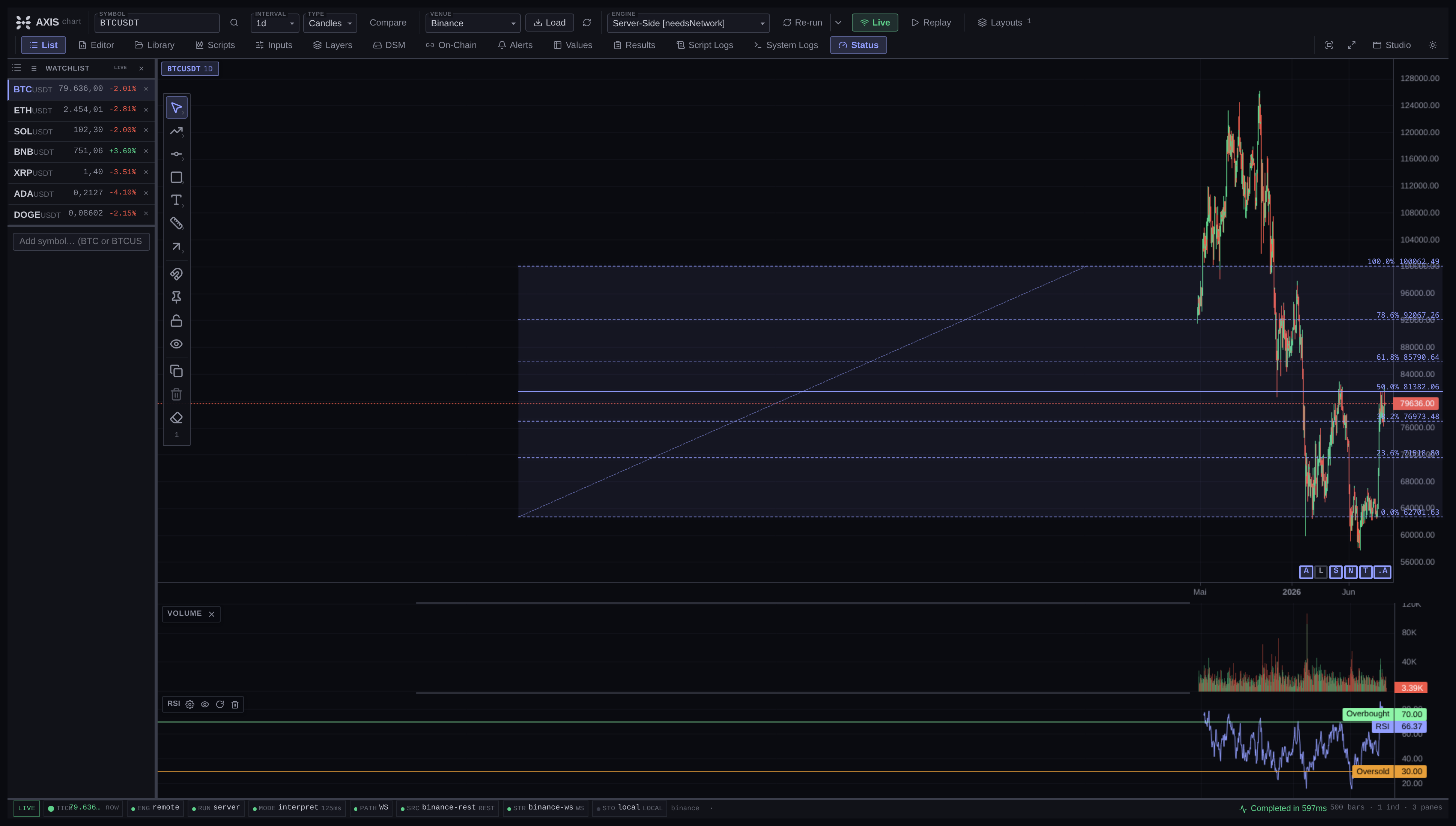Click the screenshot capture icon

[1329, 45]
